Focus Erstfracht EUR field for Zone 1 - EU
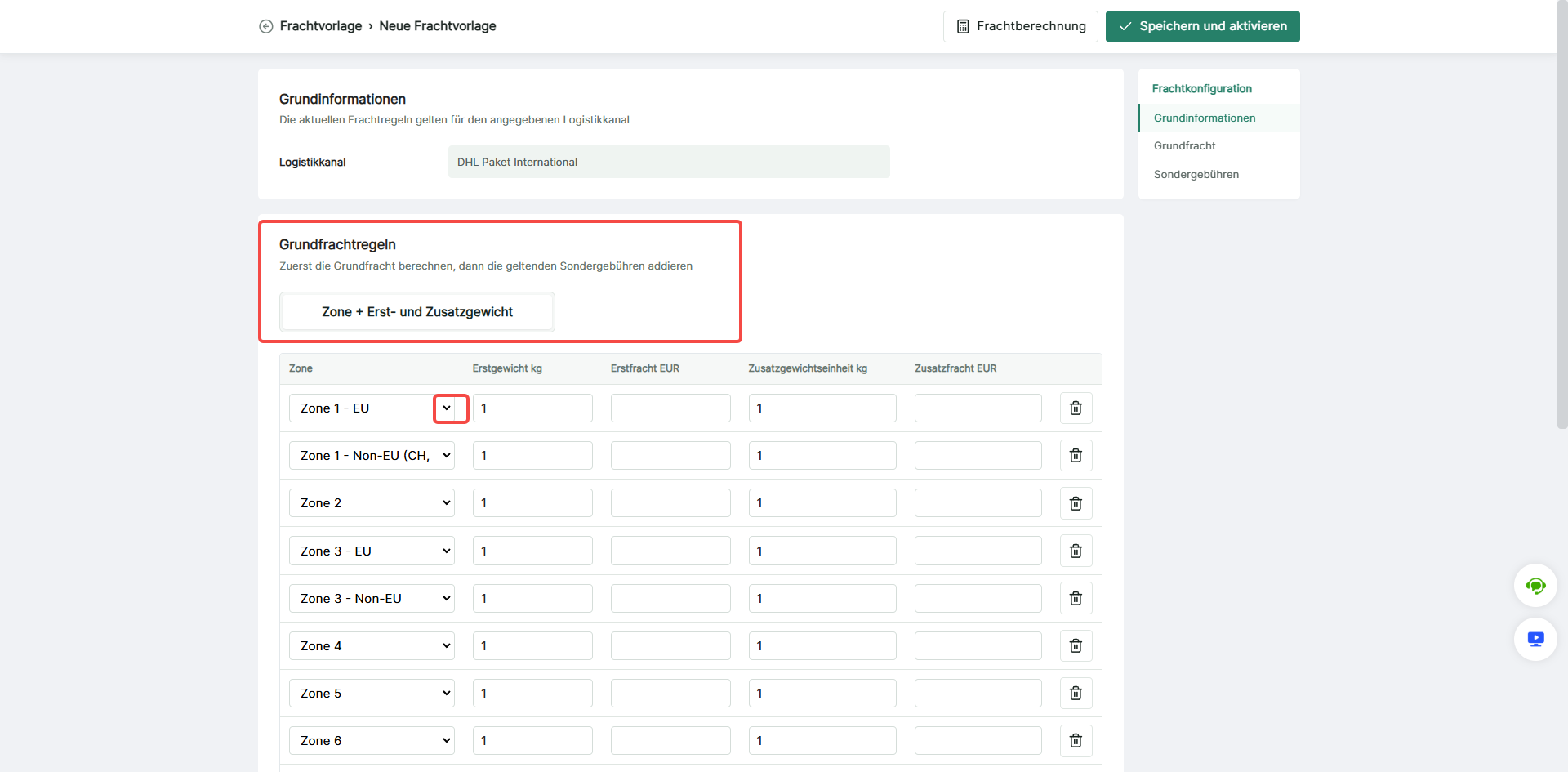The image size is (1568, 772). [670, 408]
